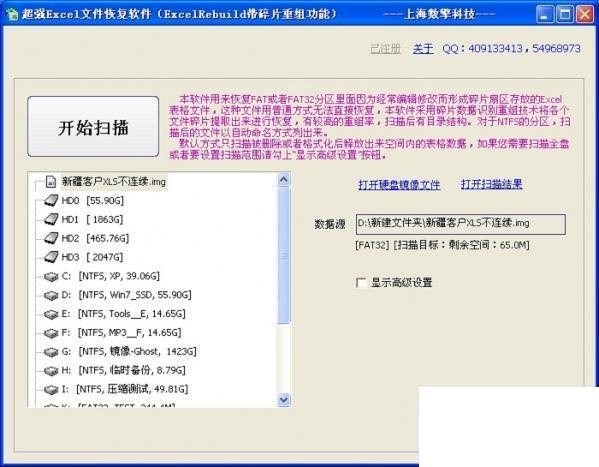Image resolution: width=599 pixels, height=467 pixels.
Task: Select E: [NTFS, Tools__E, 14.65G] entry
Action: pos(123,314)
